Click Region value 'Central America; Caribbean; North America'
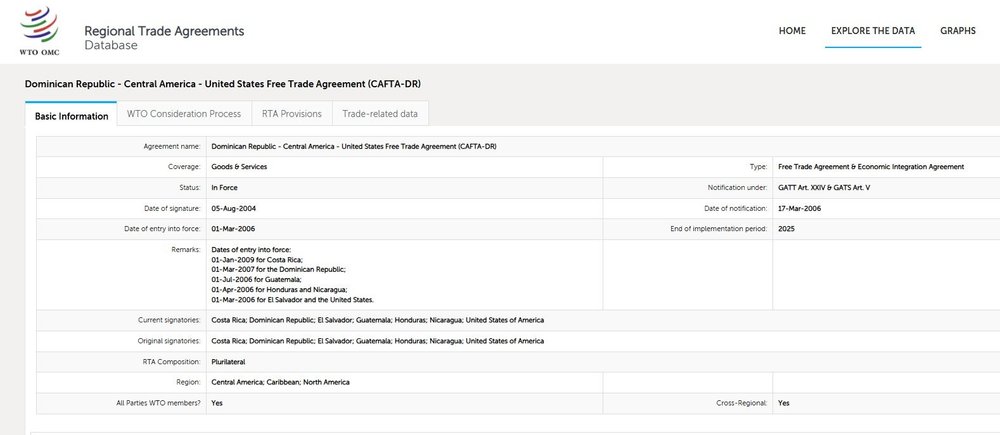This screenshot has height=435, width=1000. pyautogui.click(x=281, y=382)
